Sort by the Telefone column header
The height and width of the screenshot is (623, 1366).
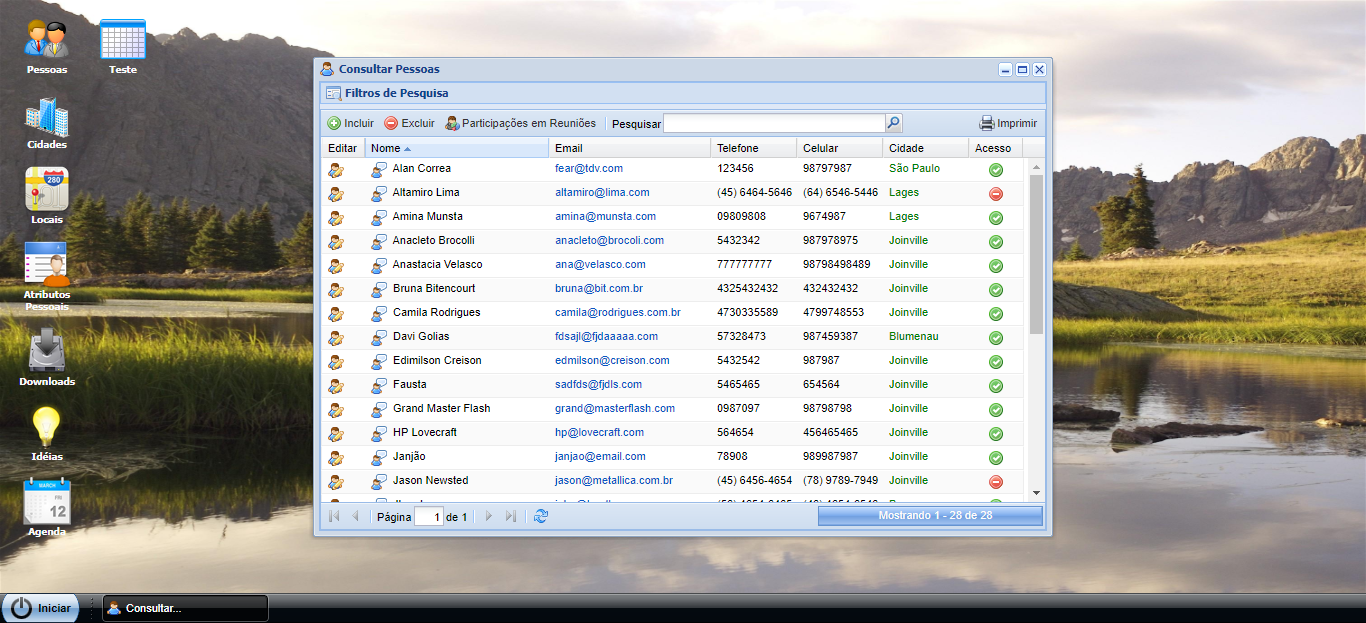pyautogui.click(x=754, y=148)
